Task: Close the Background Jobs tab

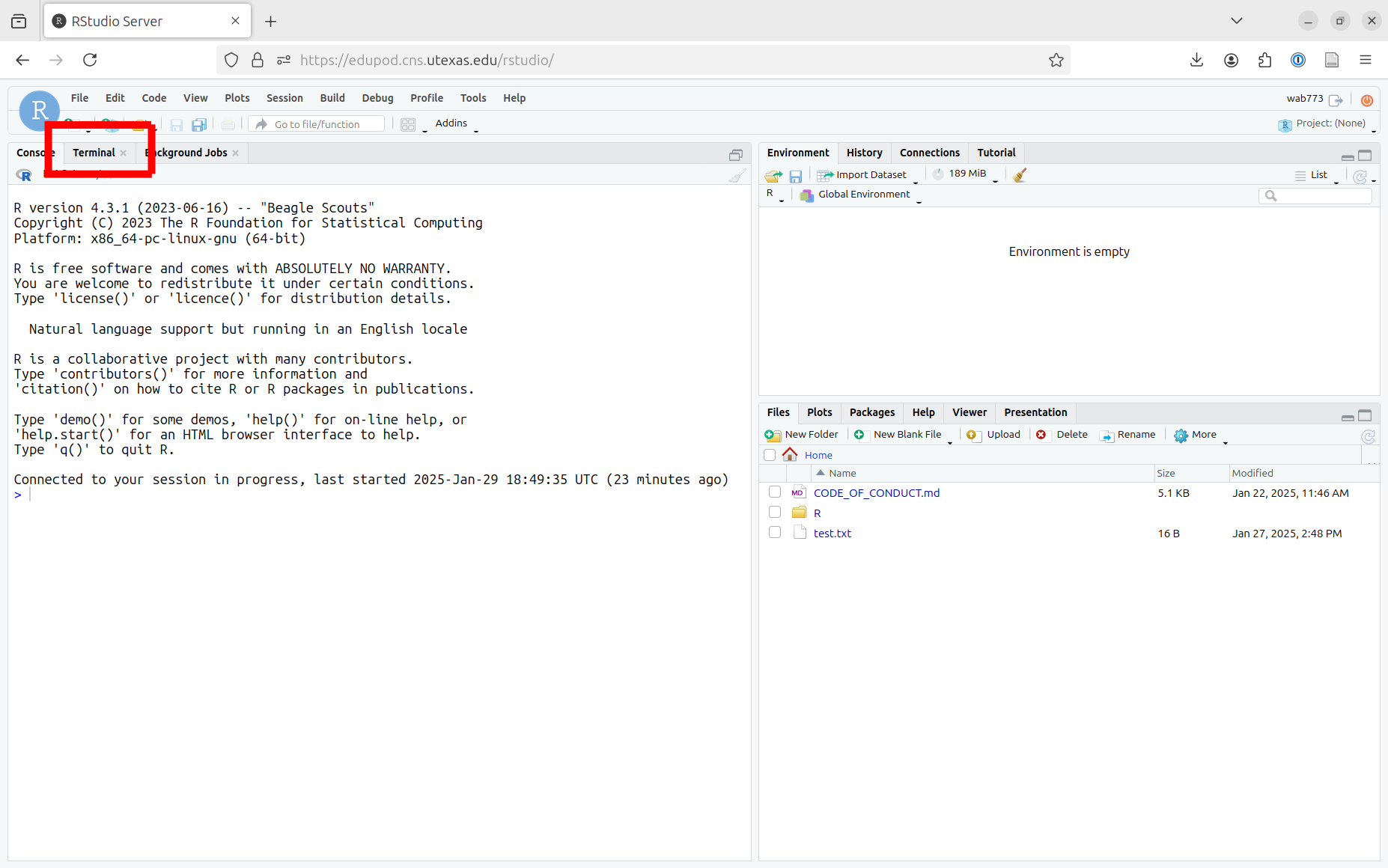Action: pyautogui.click(x=236, y=153)
